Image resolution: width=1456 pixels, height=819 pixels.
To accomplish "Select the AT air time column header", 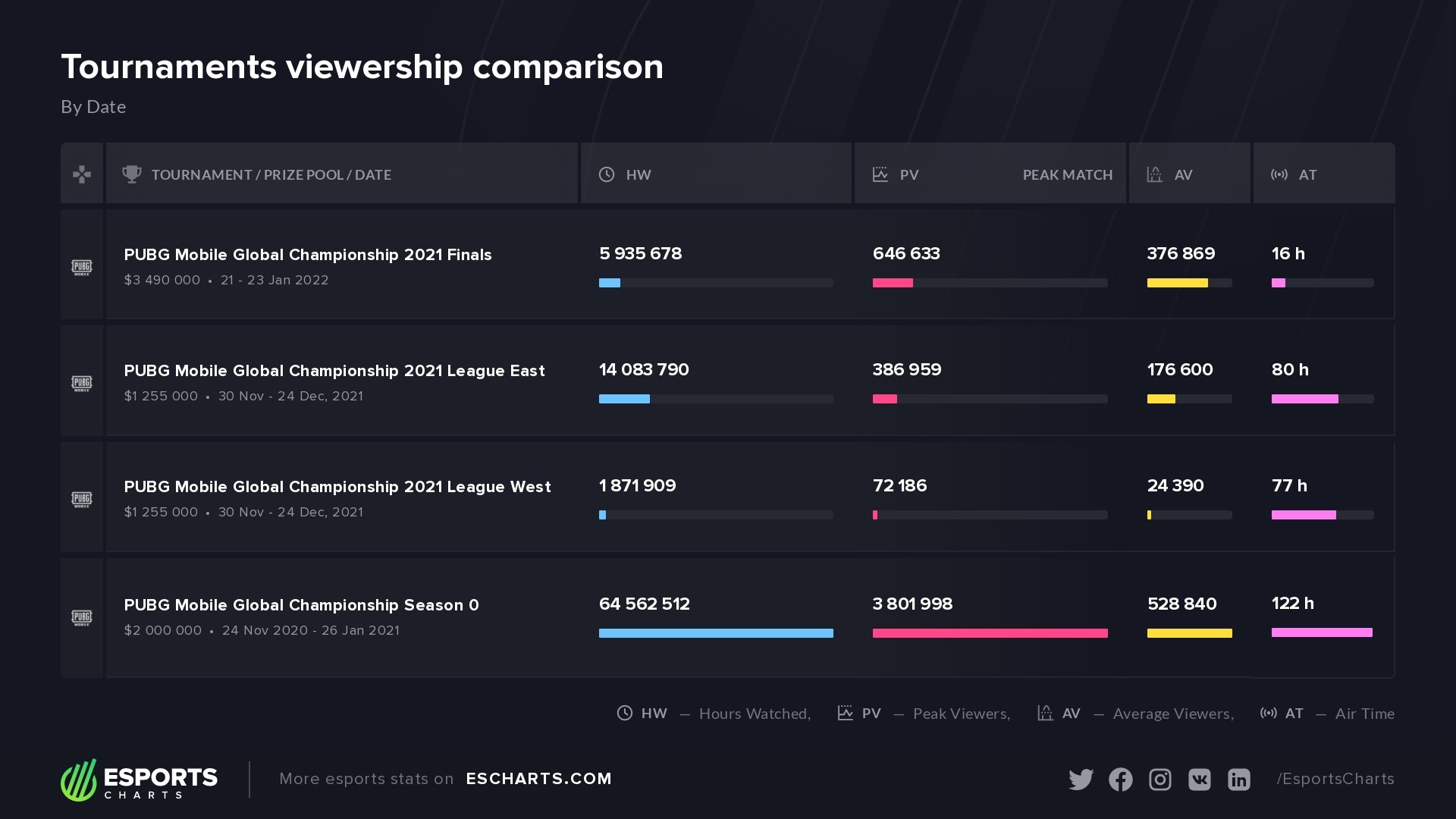I will tap(1307, 175).
